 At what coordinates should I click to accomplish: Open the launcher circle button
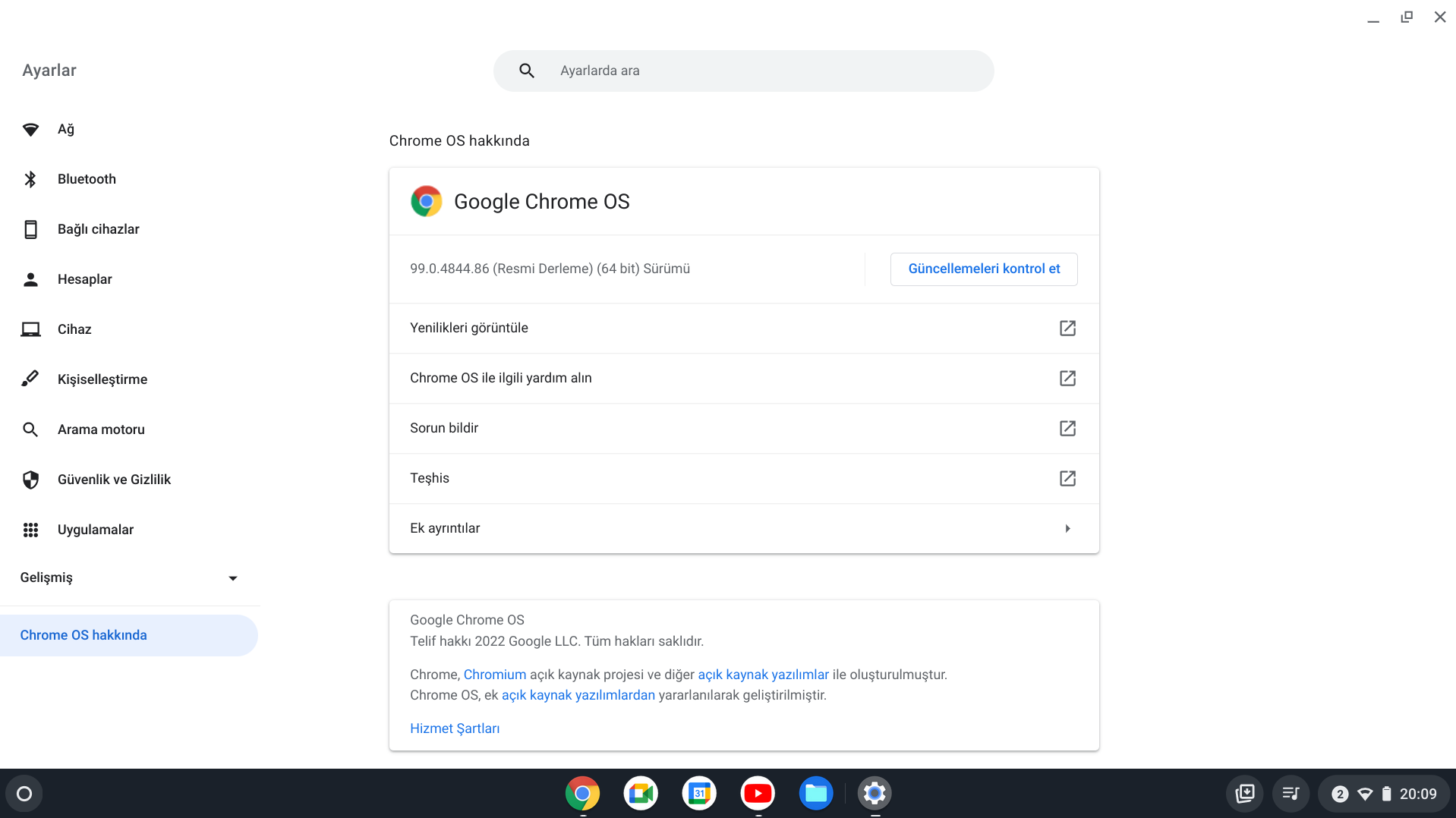pos(24,794)
